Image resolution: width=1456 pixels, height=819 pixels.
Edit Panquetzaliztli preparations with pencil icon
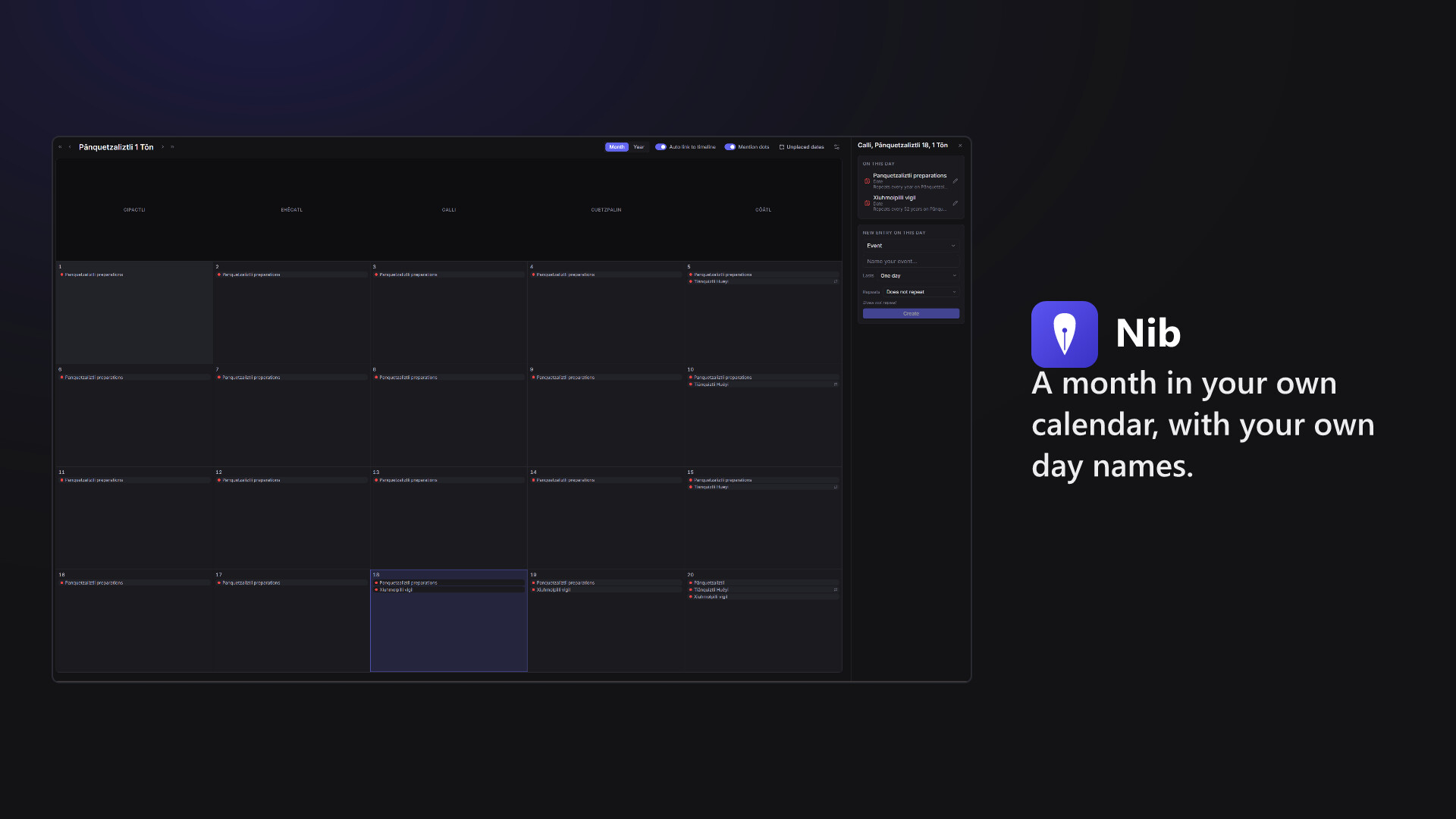tap(955, 180)
